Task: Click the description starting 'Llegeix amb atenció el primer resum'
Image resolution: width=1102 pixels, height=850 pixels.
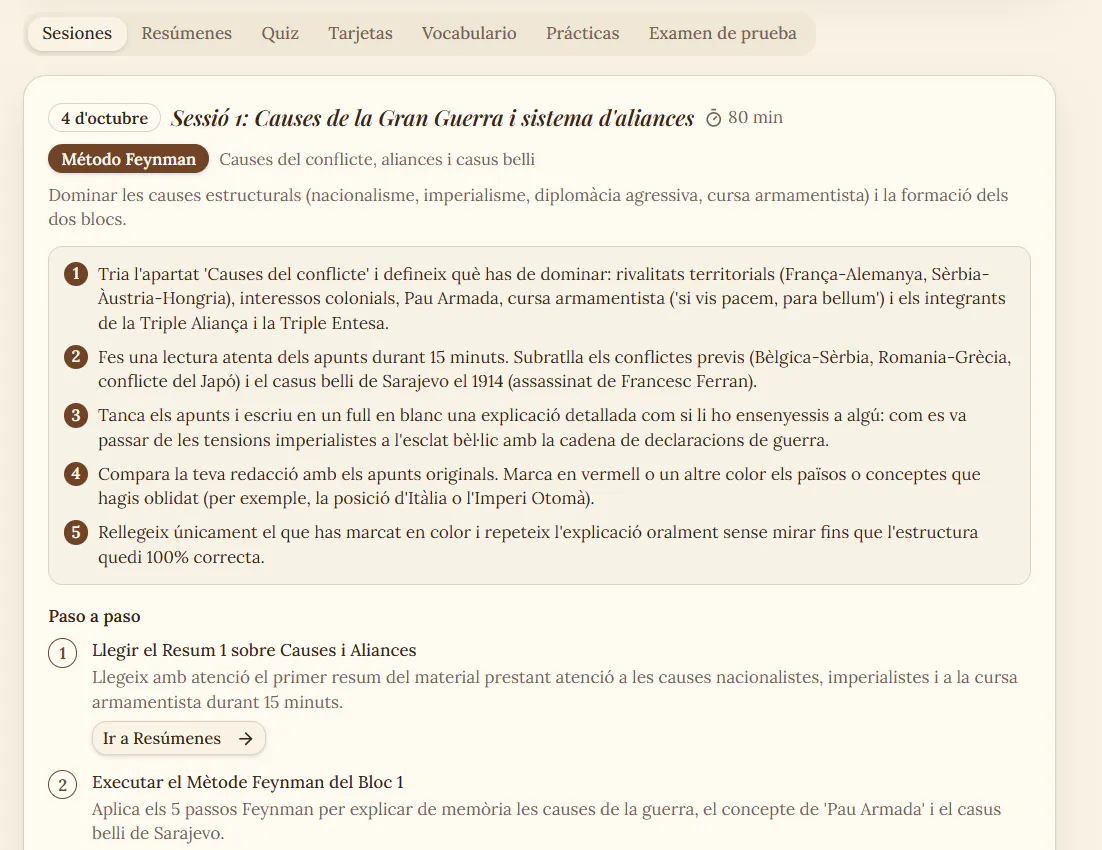Action: 555,690
